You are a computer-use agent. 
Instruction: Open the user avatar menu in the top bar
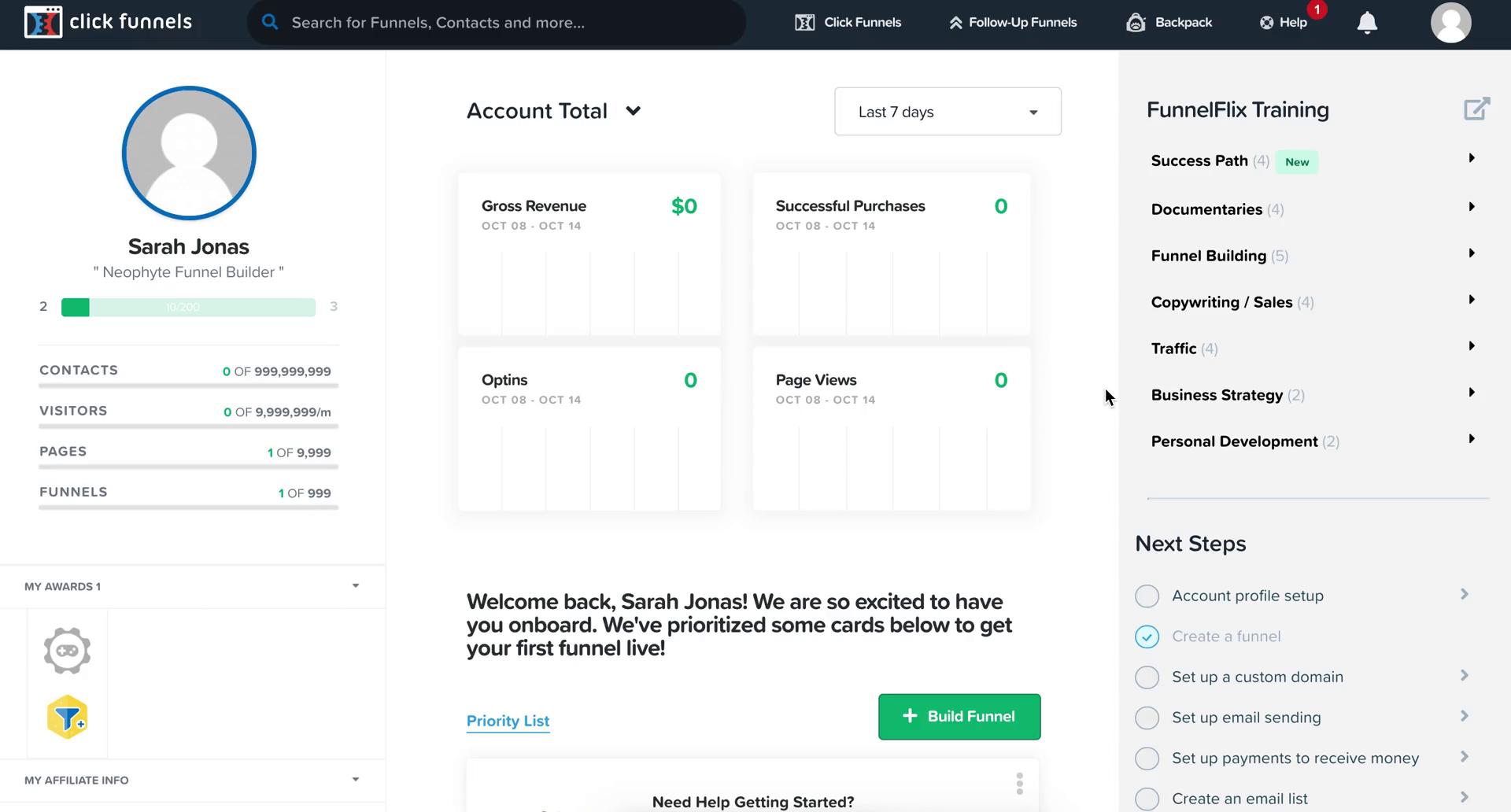coord(1450,22)
